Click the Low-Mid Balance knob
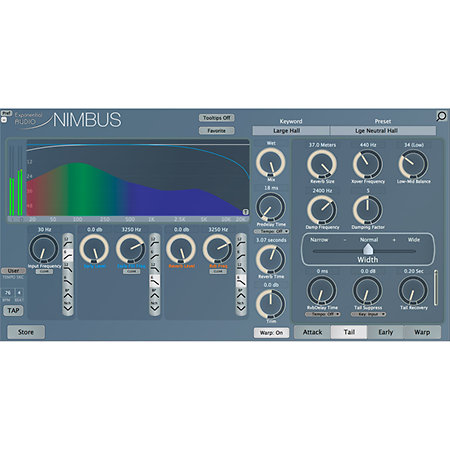 point(413,164)
